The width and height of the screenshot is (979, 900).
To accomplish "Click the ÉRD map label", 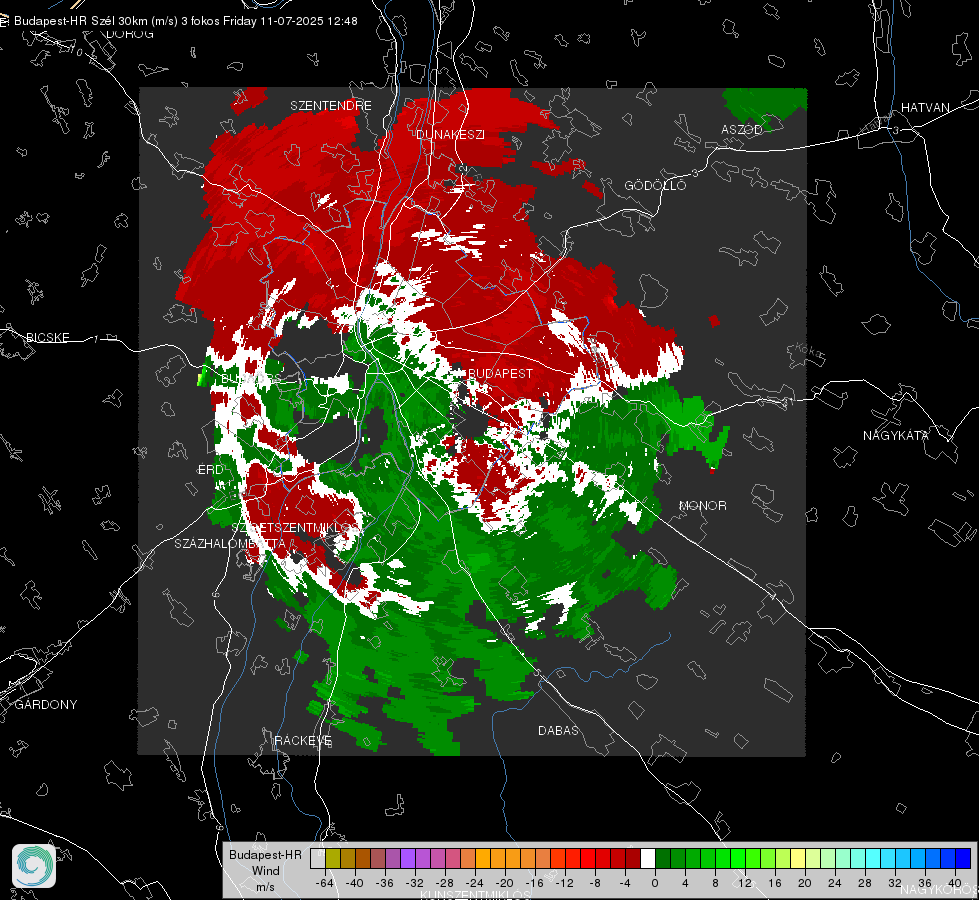I will click(210, 470).
